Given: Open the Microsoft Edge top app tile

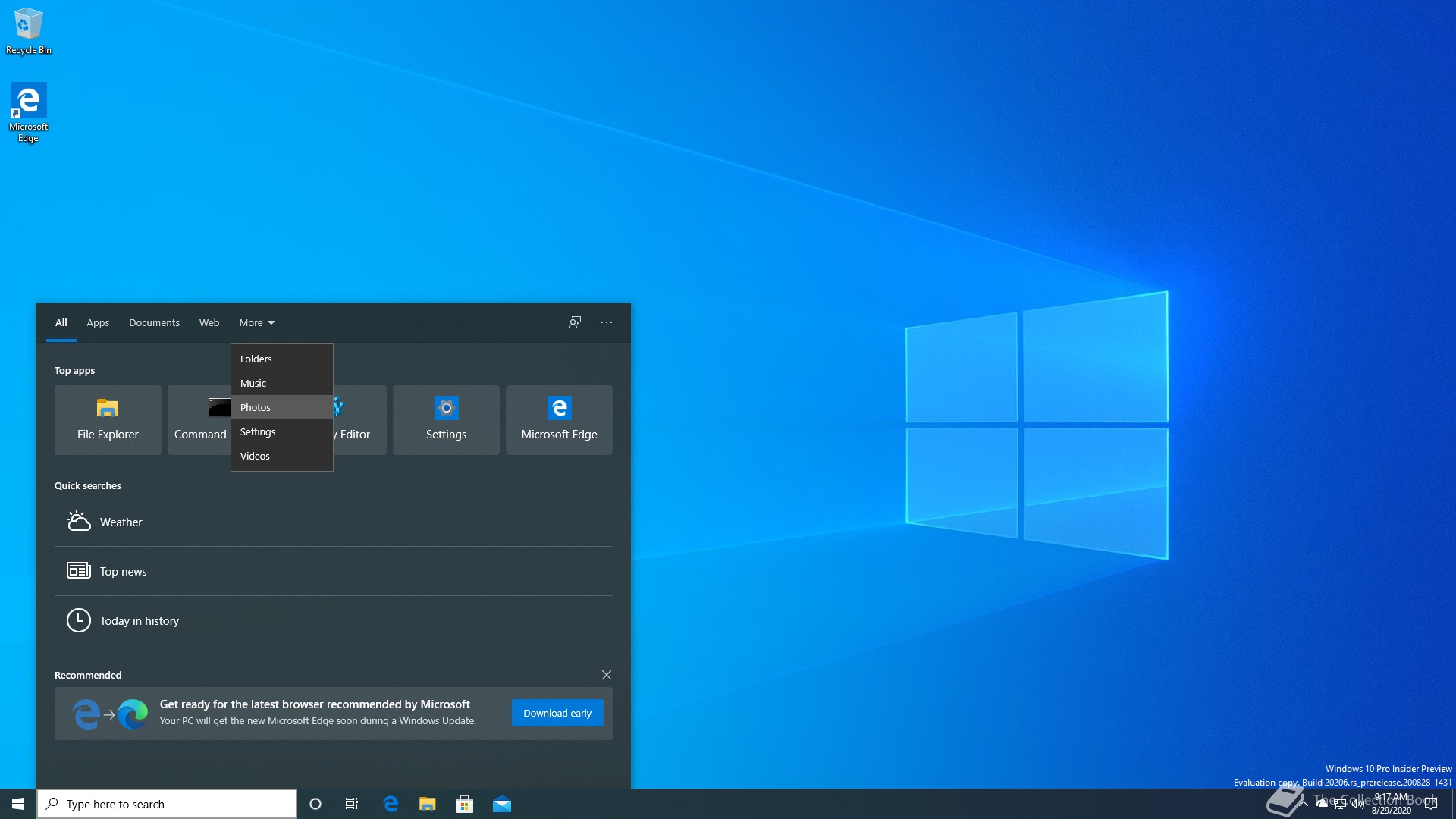Looking at the screenshot, I should 559,420.
